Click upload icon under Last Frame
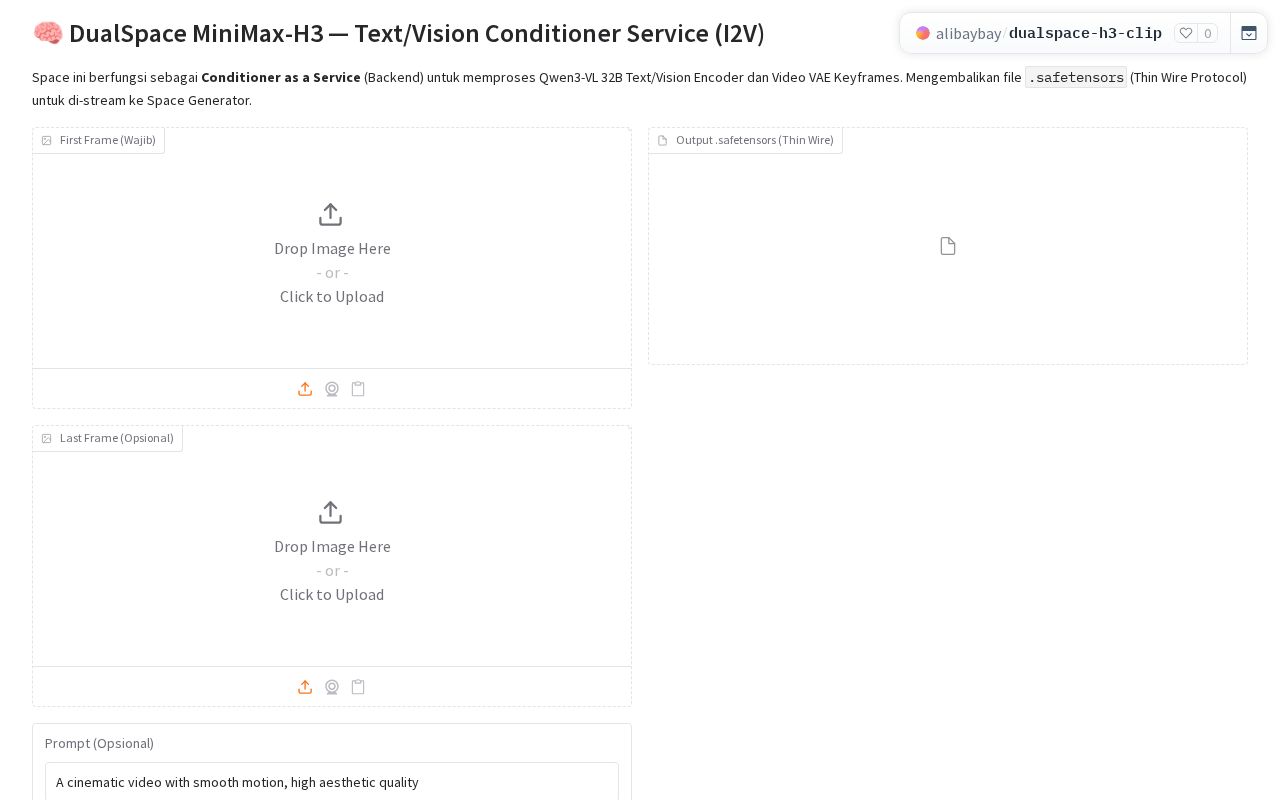1280x800 pixels. tap(305, 687)
